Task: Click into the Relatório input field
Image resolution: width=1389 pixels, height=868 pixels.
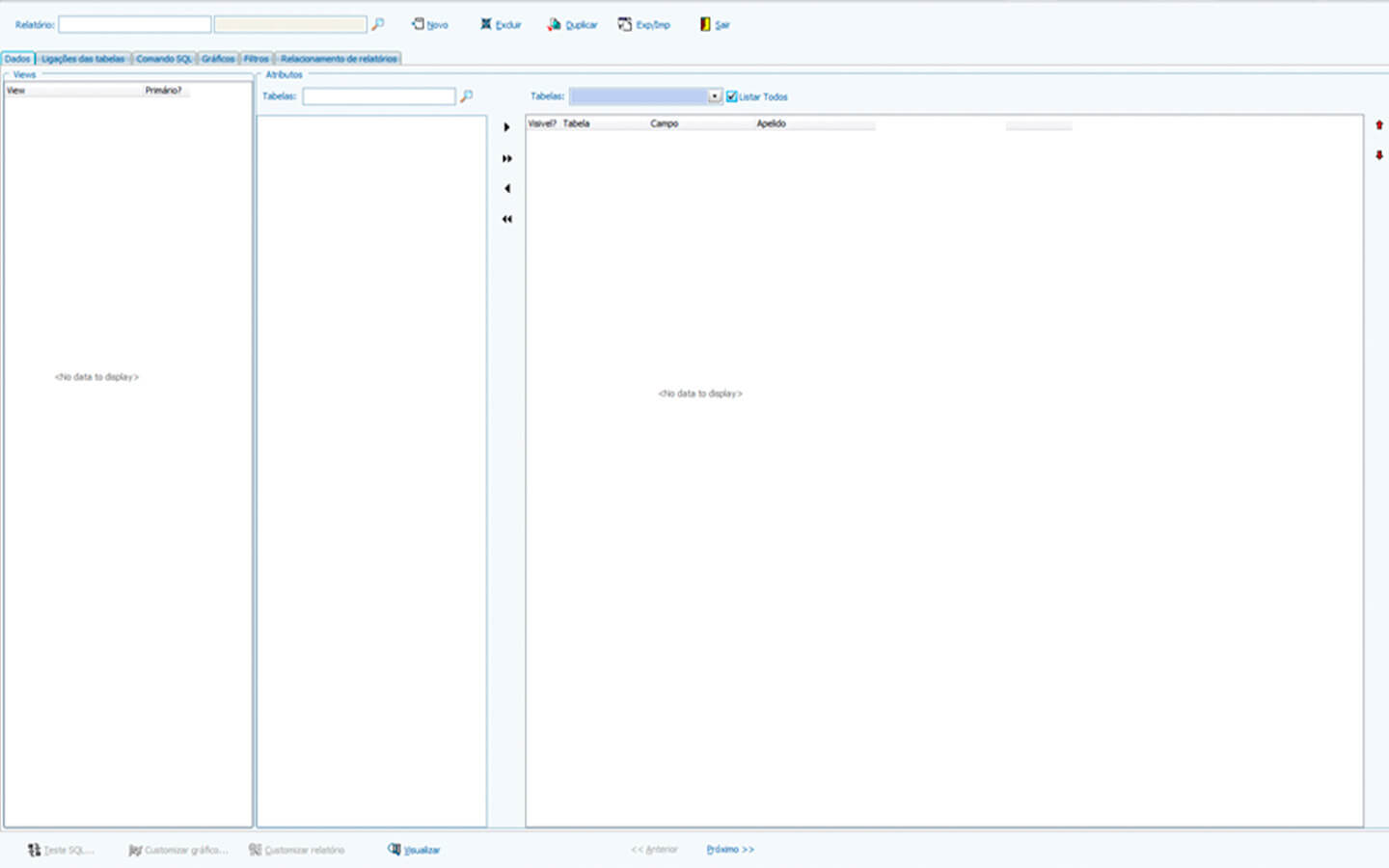Action: pyautogui.click(x=135, y=24)
